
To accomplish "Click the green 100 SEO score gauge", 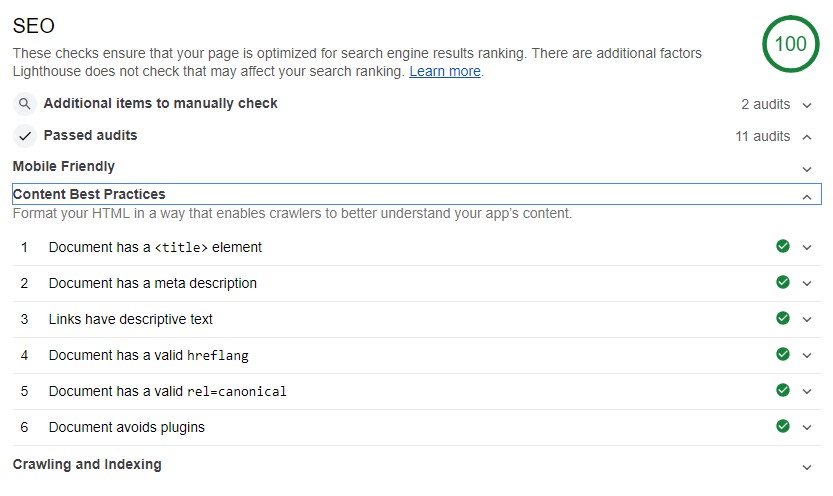I will [790, 44].
